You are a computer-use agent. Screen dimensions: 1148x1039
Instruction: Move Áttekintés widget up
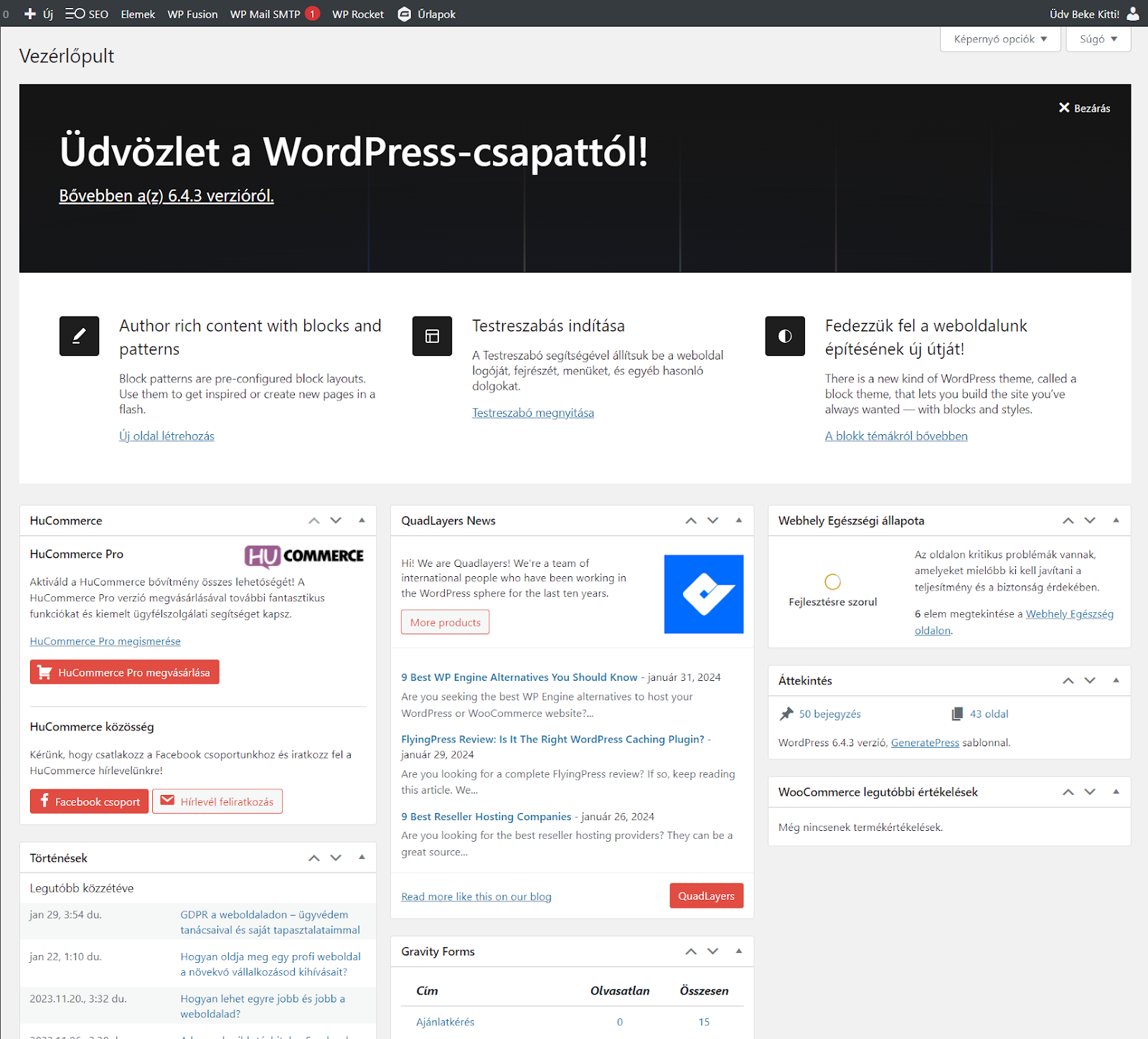pyautogui.click(x=1068, y=680)
